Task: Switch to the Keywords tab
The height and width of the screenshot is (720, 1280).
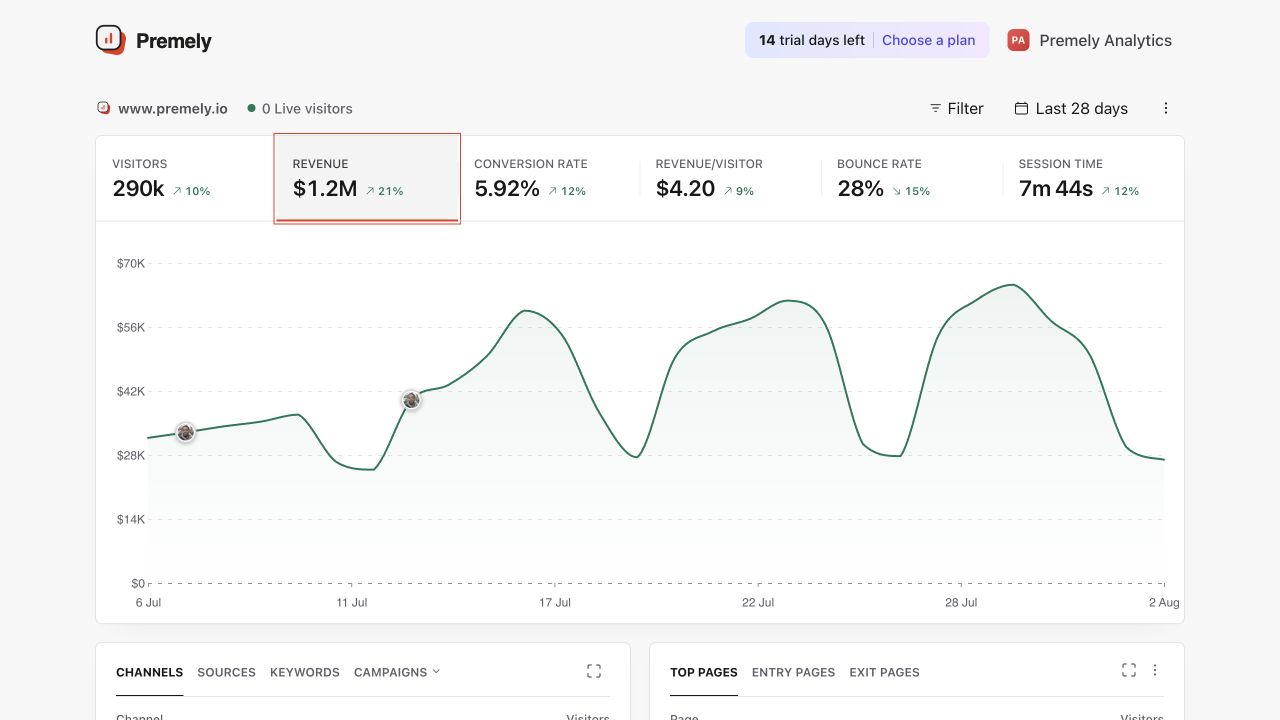Action: click(305, 672)
